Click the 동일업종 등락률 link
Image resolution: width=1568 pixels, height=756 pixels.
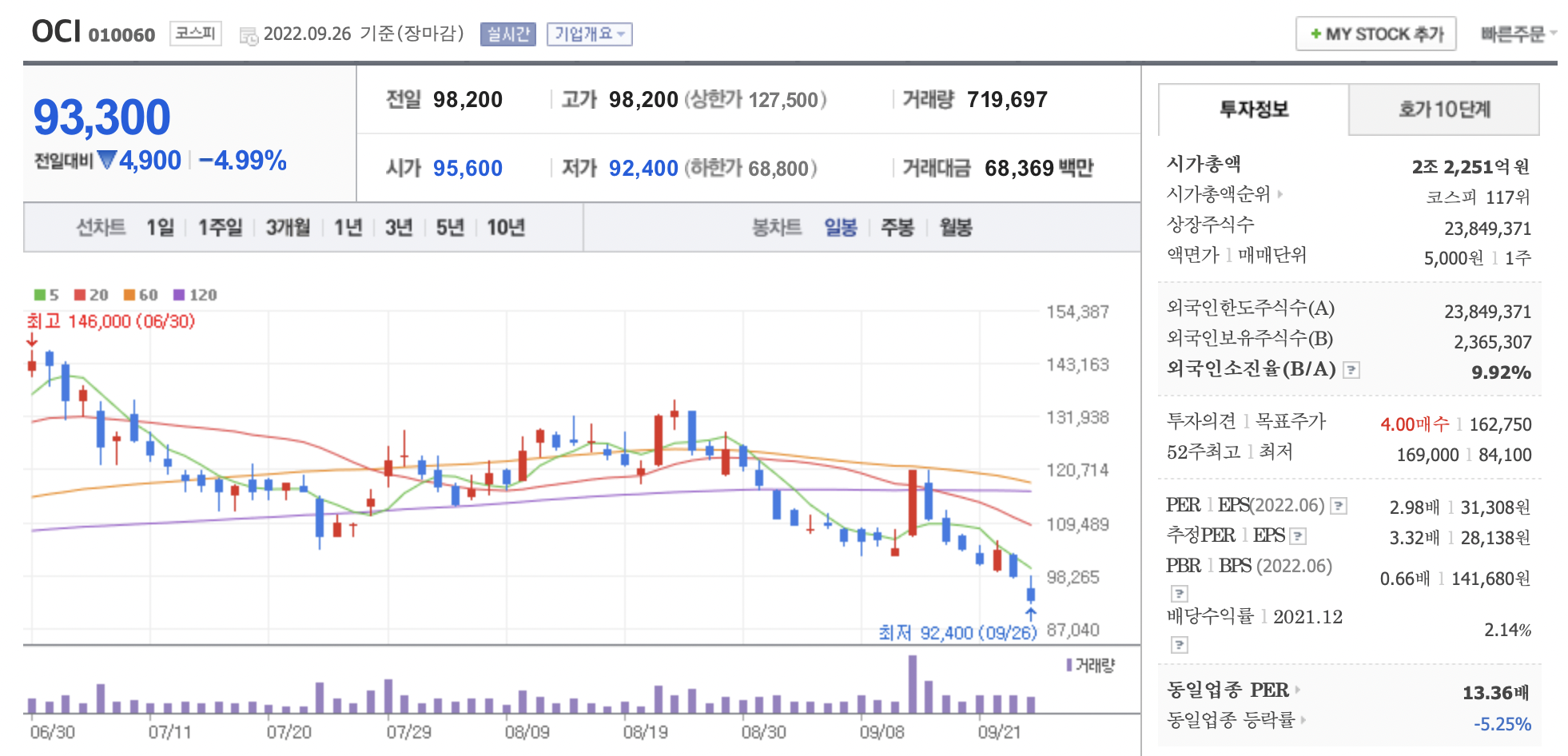1231,720
